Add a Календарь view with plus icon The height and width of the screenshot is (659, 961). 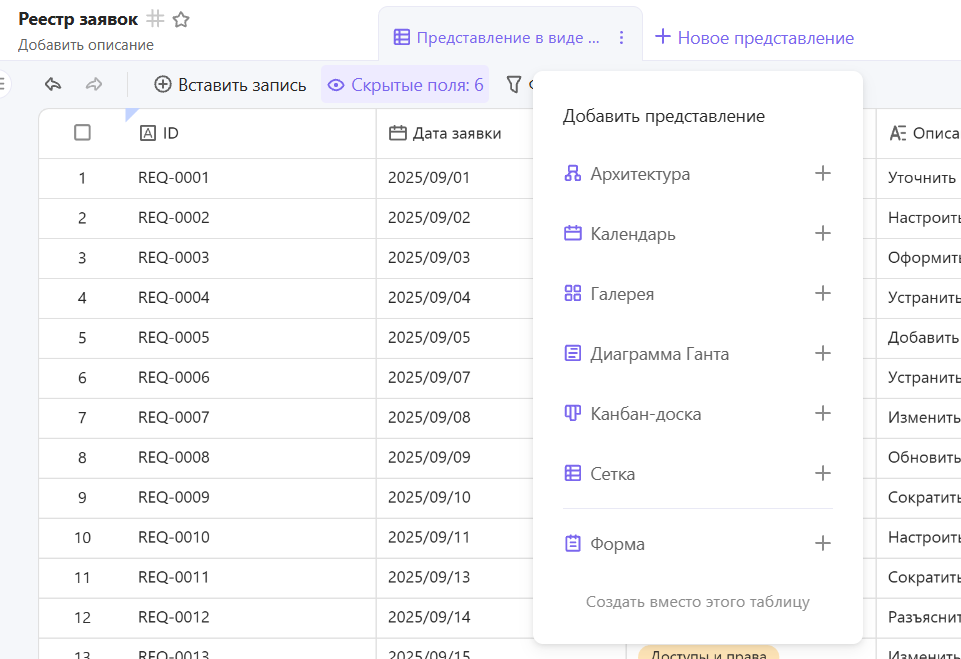(822, 234)
